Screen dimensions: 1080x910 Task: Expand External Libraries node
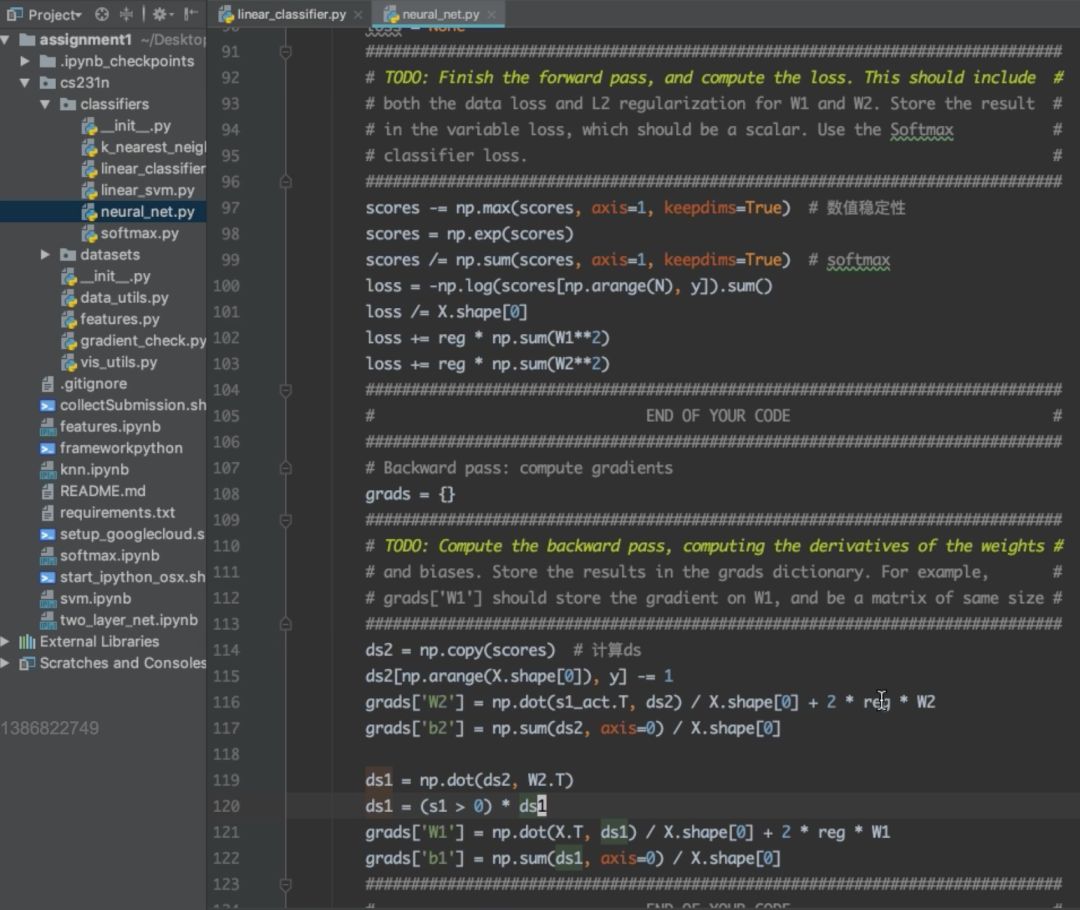click(x=6, y=642)
